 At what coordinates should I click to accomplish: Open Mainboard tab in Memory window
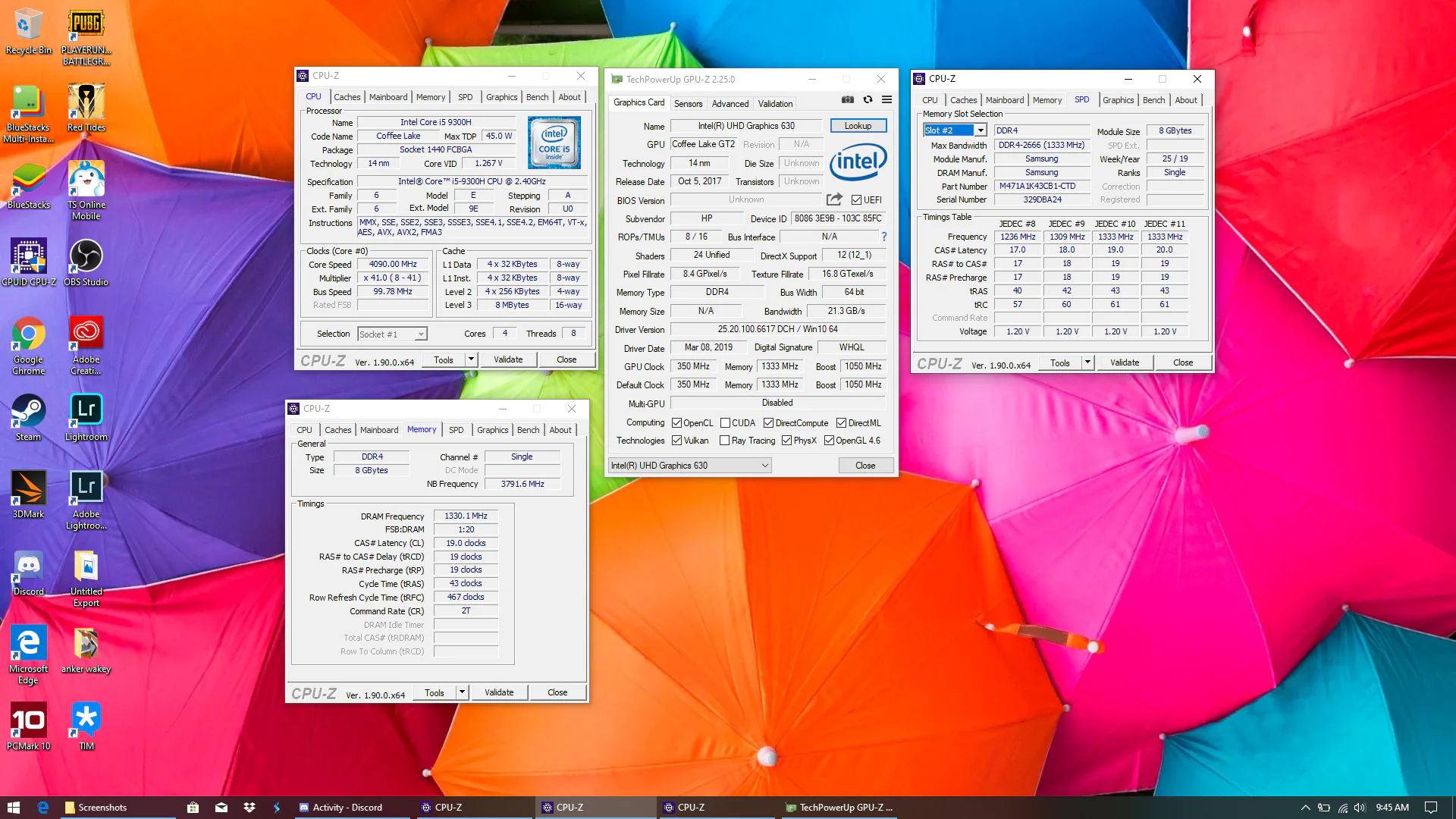point(379,430)
